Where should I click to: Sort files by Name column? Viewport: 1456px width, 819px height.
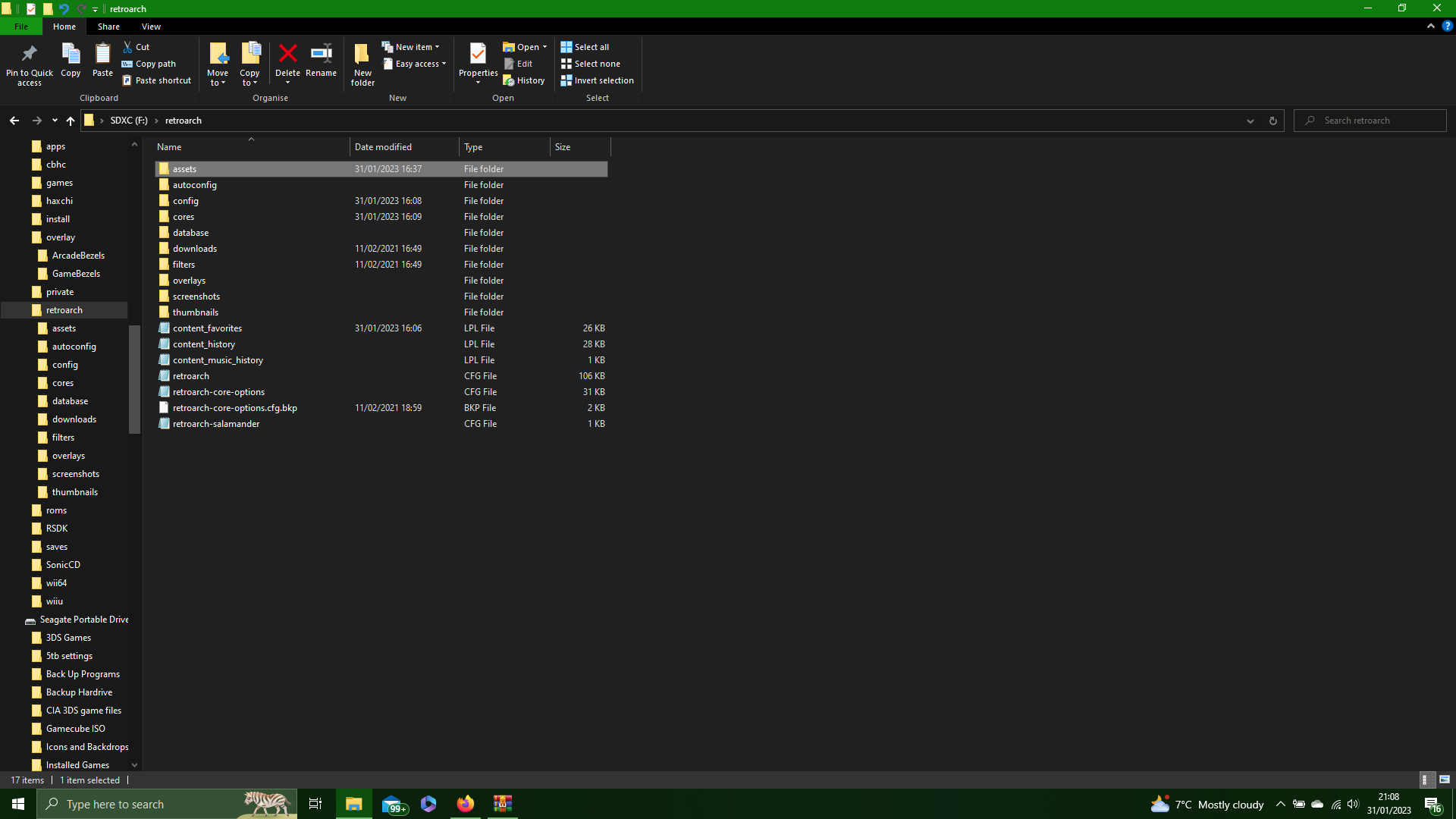click(251, 147)
